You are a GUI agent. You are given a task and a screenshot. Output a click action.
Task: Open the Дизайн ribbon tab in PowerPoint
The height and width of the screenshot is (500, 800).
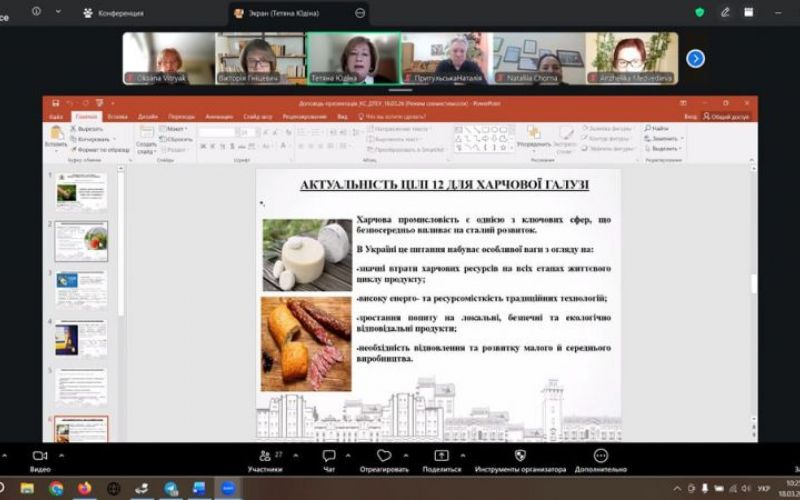(x=148, y=116)
